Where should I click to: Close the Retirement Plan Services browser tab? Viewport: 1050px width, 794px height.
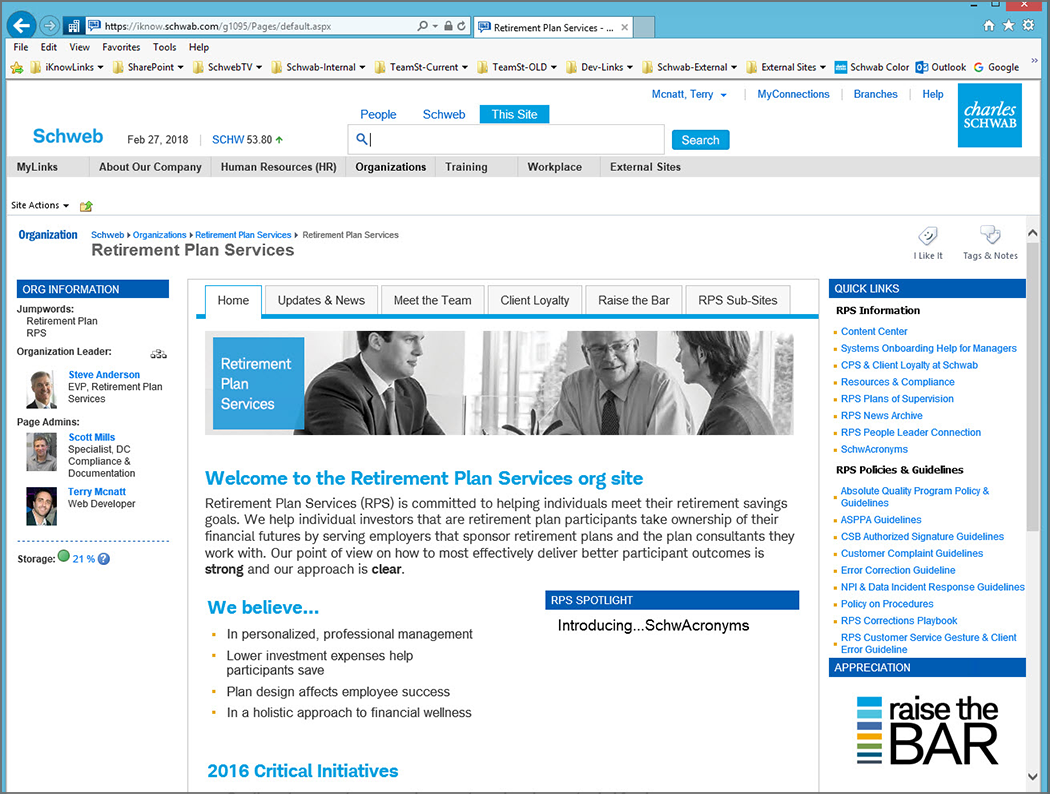click(625, 27)
